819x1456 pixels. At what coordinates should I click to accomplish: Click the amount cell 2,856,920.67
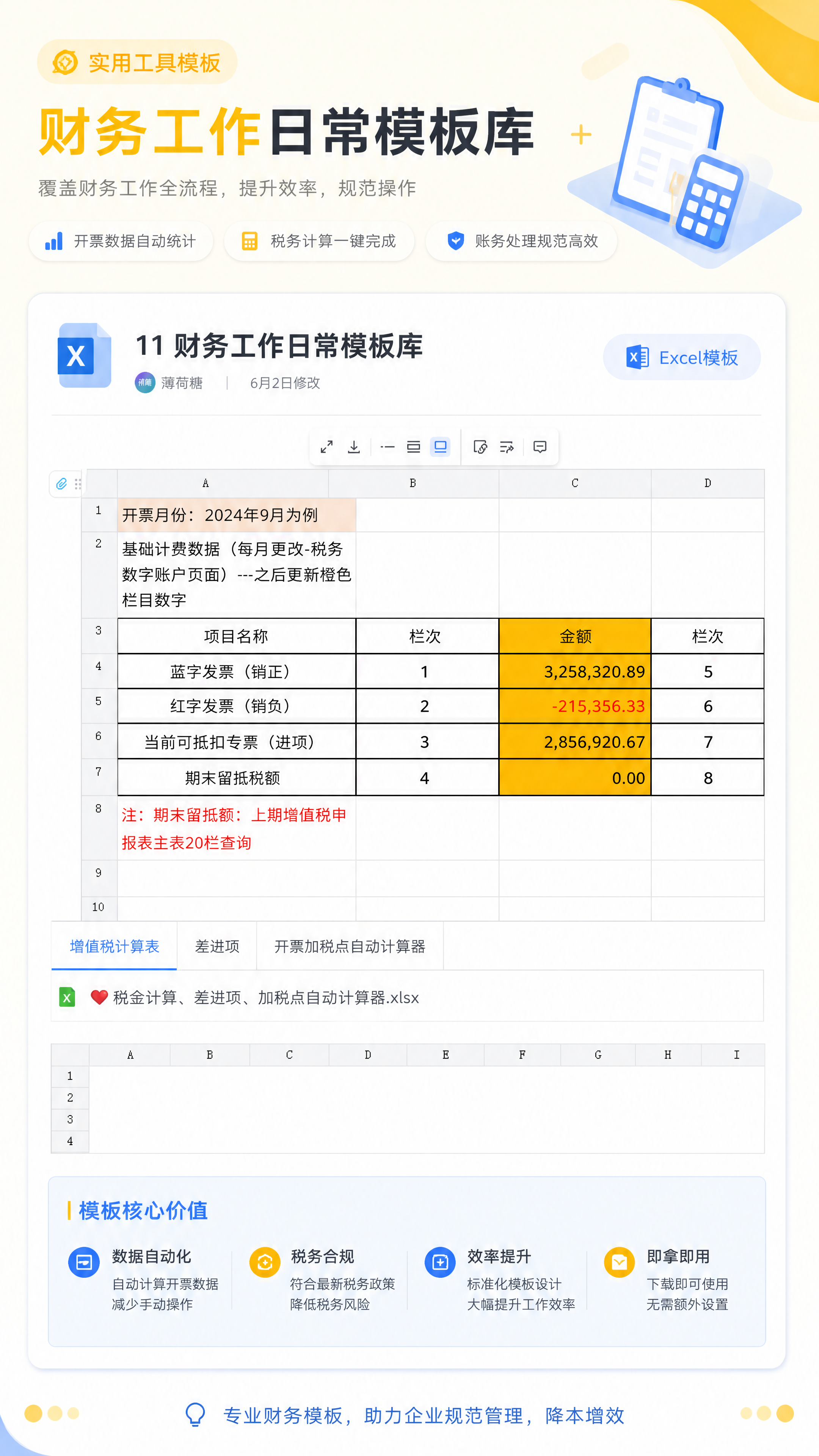pos(575,742)
